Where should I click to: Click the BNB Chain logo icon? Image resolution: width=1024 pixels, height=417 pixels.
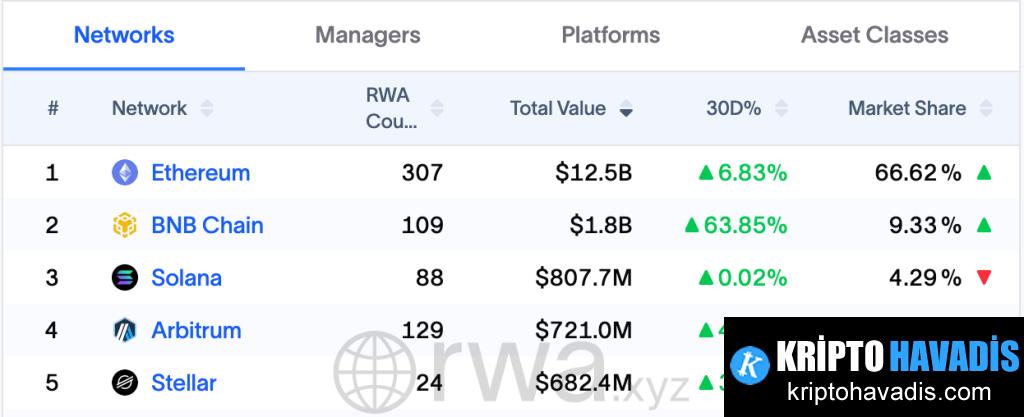pos(124,225)
